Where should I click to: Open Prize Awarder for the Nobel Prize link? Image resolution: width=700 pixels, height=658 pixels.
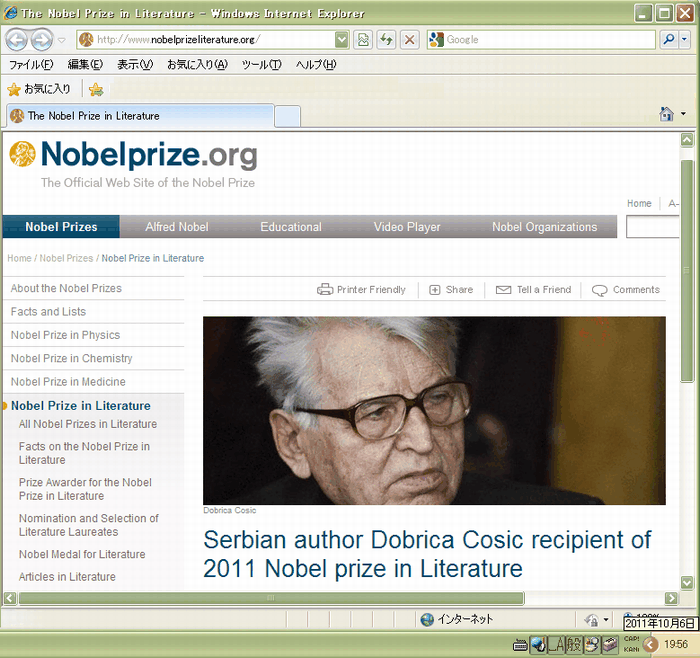point(85,489)
